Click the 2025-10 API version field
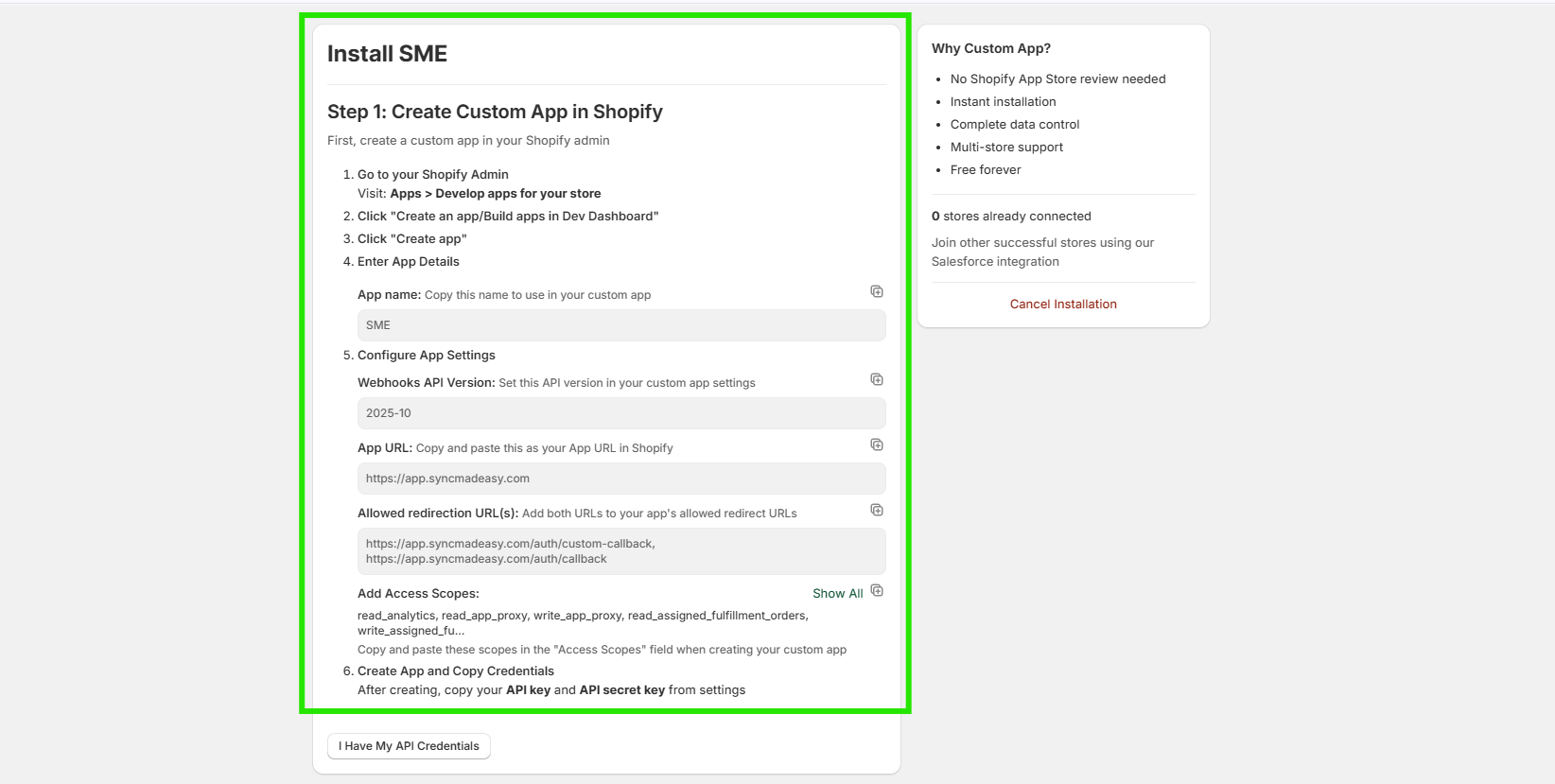 click(x=620, y=413)
